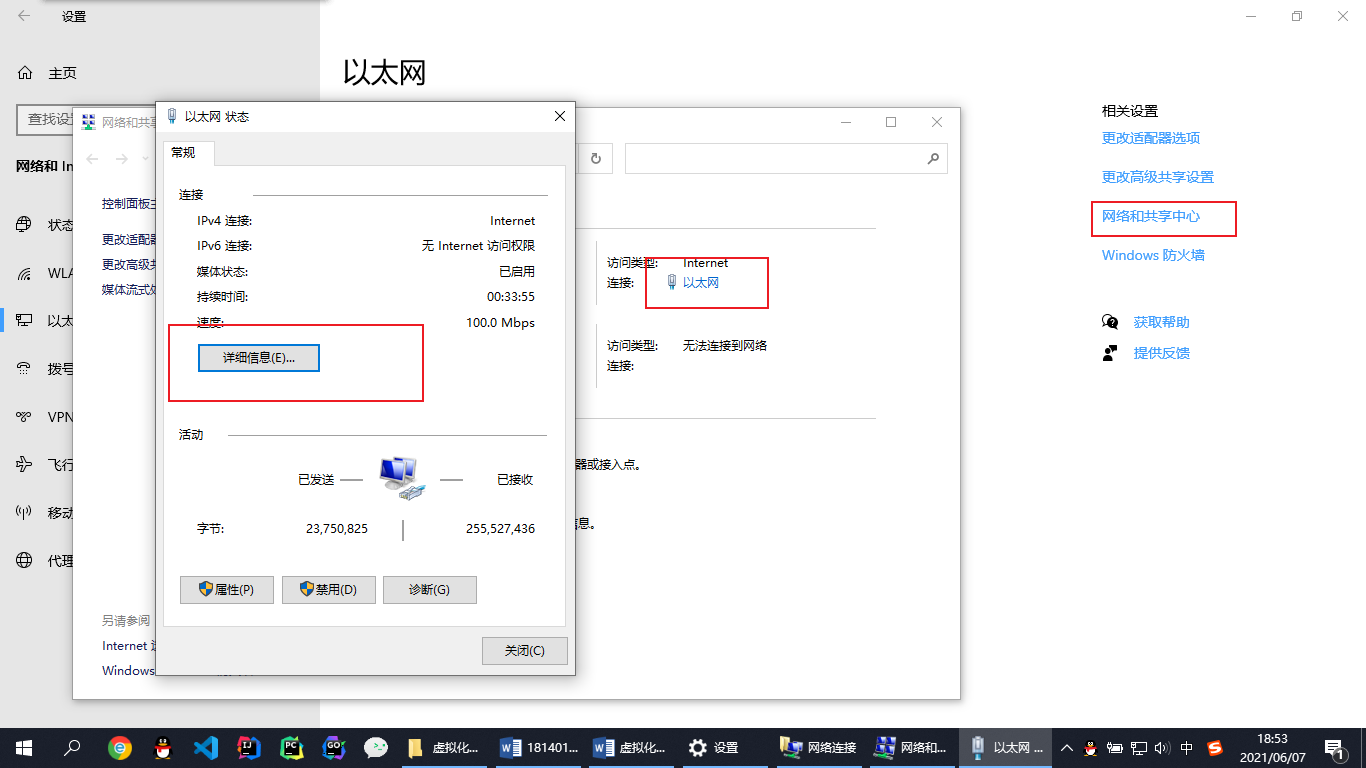Click the 禁用(D) disable button
Image resolution: width=1366 pixels, height=768 pixels.
pos(328,590)
